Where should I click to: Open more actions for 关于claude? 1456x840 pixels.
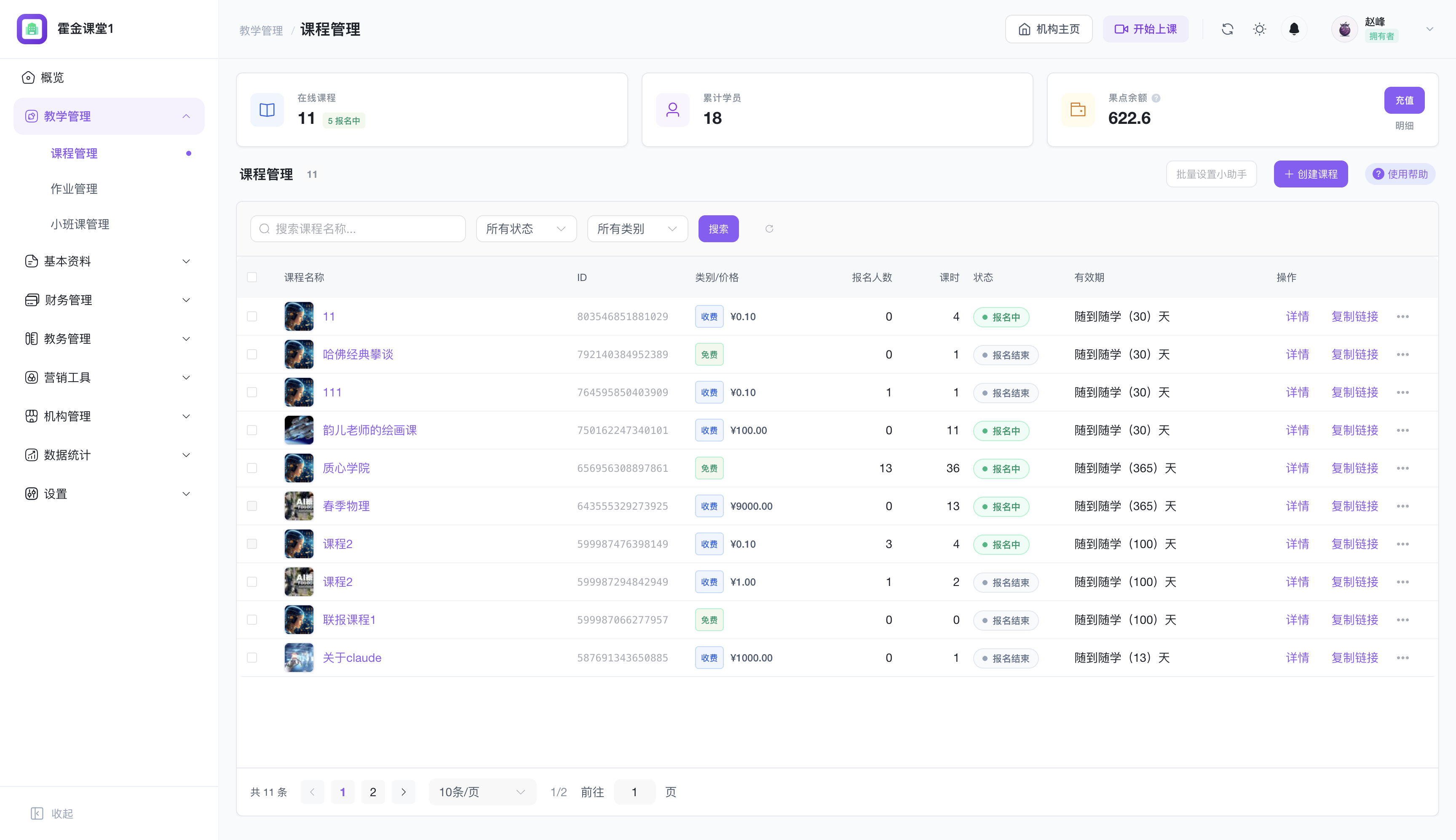click(1403, 658)
